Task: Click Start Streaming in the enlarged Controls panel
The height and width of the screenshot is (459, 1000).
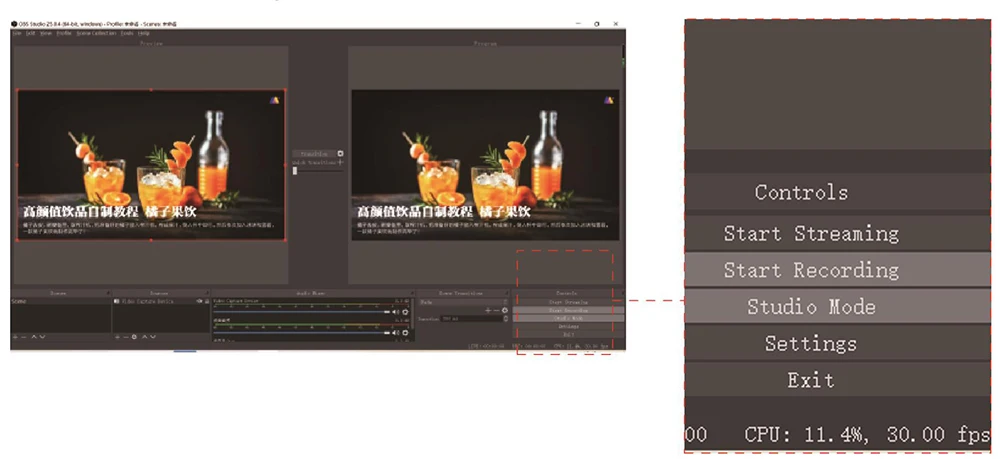Action: click(x=810, y=234)
